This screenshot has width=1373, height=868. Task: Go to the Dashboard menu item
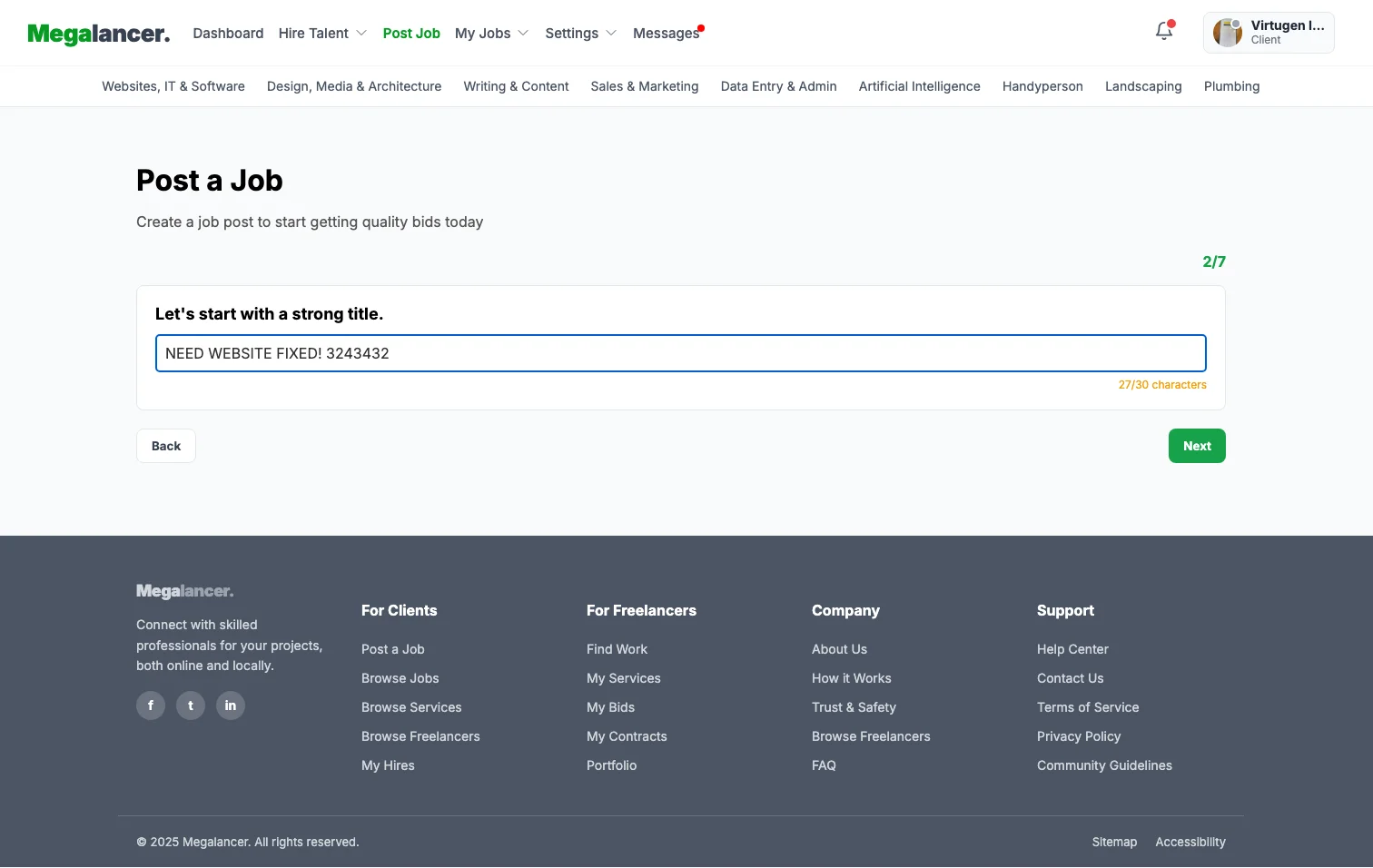(228, 34)
